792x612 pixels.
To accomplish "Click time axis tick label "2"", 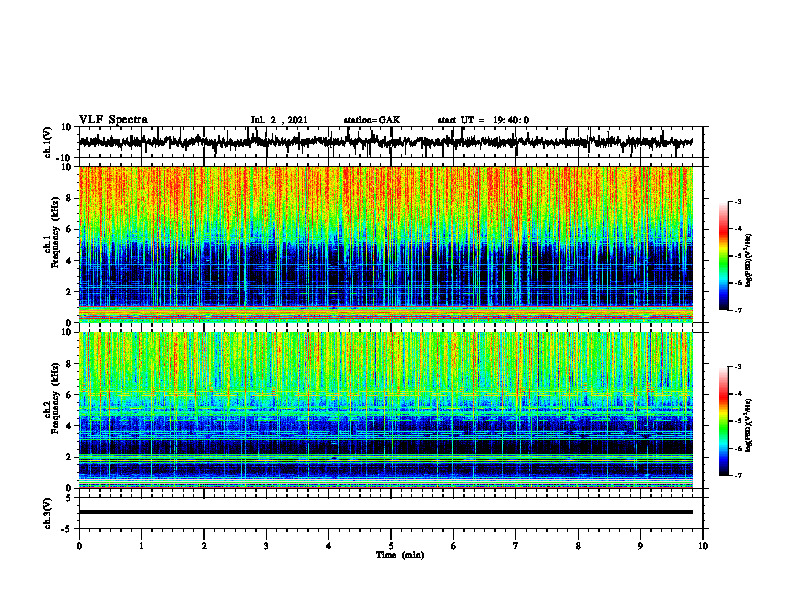I will (x=204, y=546).
